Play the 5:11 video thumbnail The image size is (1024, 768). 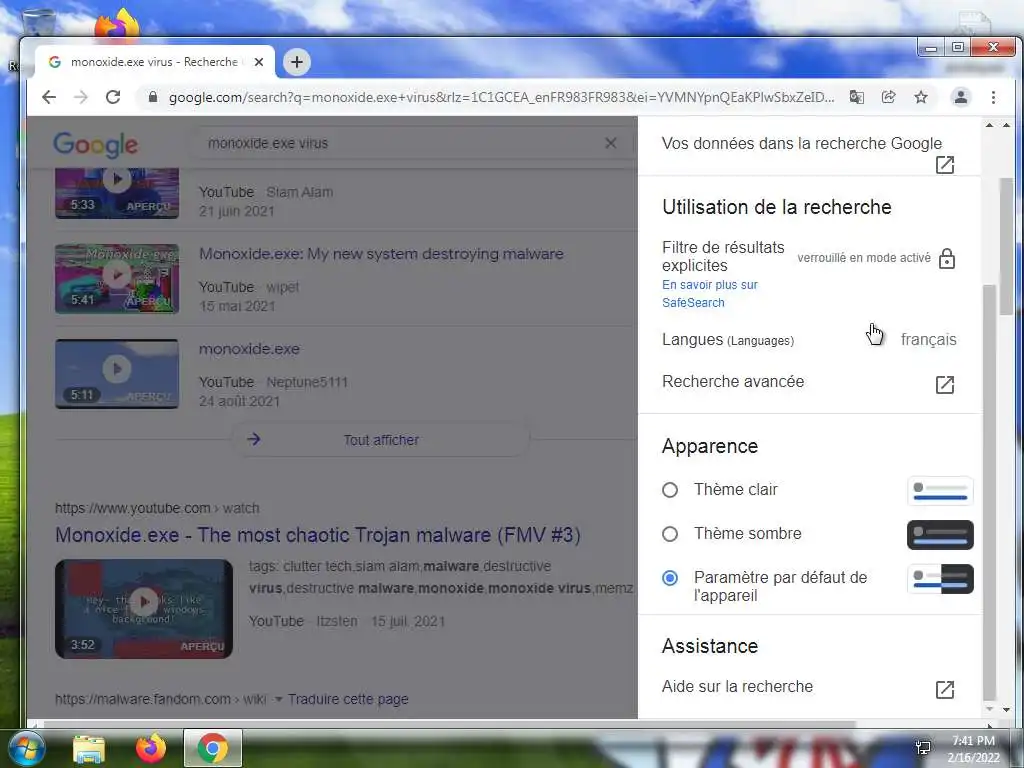coord(117,374)
